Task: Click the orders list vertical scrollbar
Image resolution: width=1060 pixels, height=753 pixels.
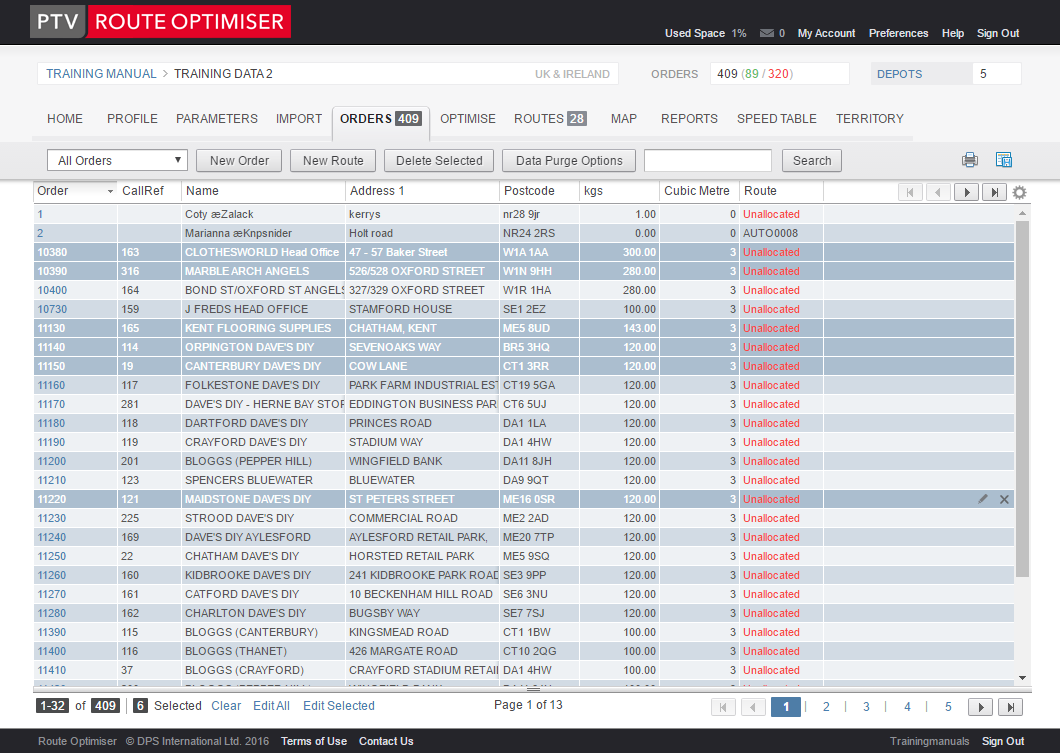Action: 1022,399
